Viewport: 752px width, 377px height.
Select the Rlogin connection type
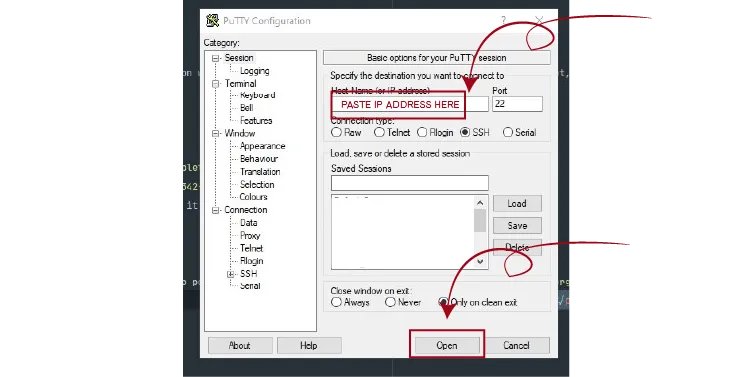pos(422,132)
